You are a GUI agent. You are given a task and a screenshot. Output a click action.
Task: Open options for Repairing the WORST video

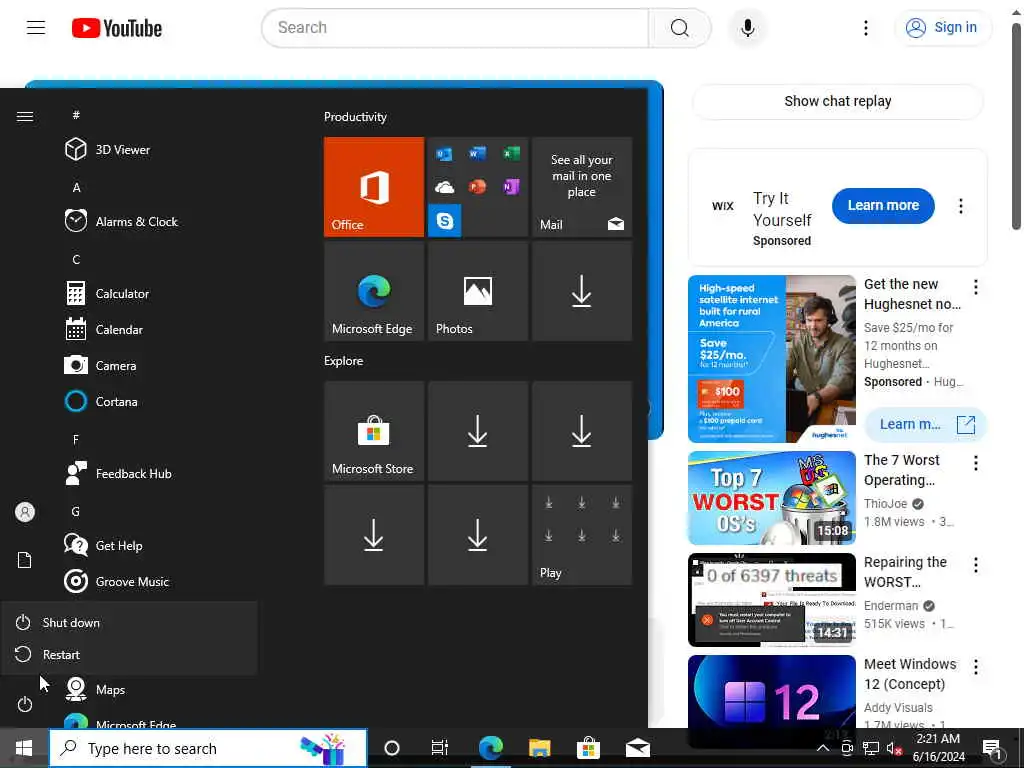click(x=975, y=565)
